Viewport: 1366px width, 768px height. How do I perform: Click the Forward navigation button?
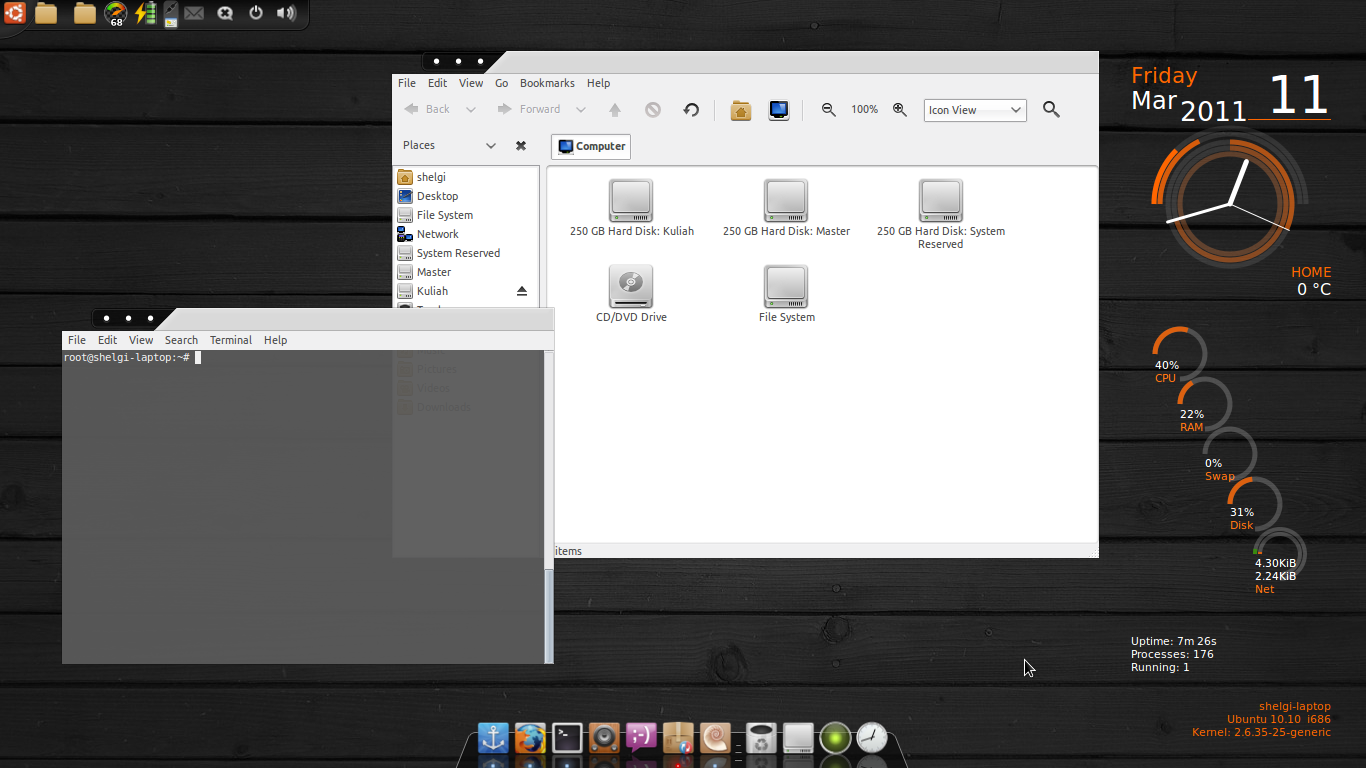tap(529, 110)
